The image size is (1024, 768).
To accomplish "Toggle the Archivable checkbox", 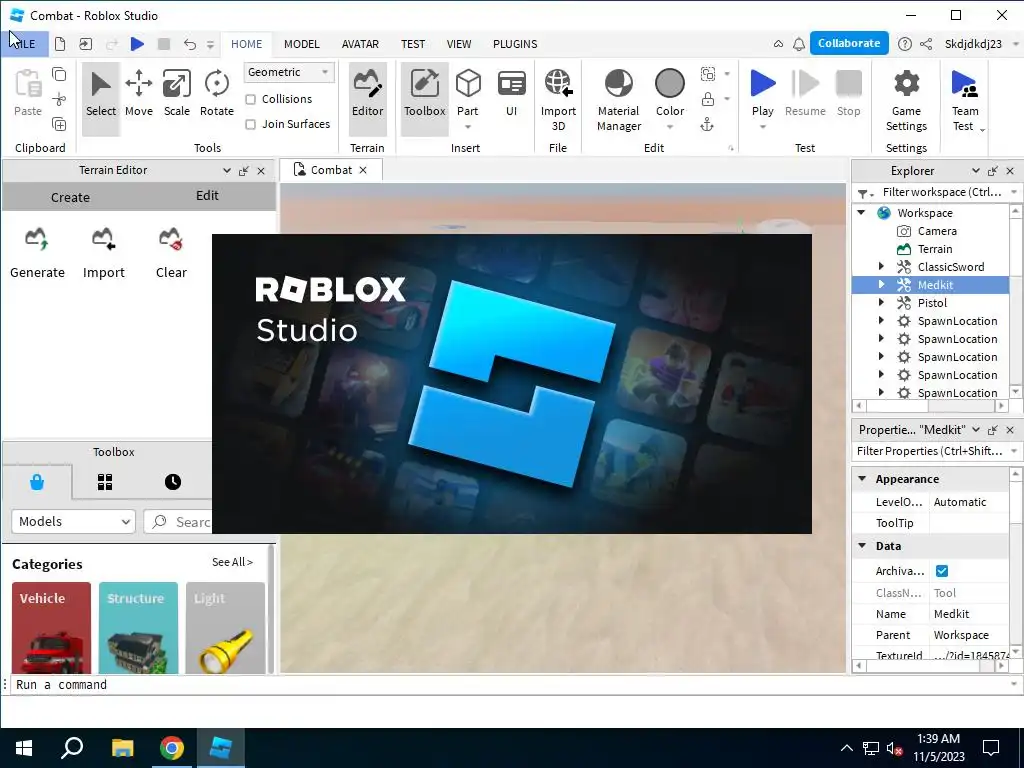I will (x=942, y=571).
